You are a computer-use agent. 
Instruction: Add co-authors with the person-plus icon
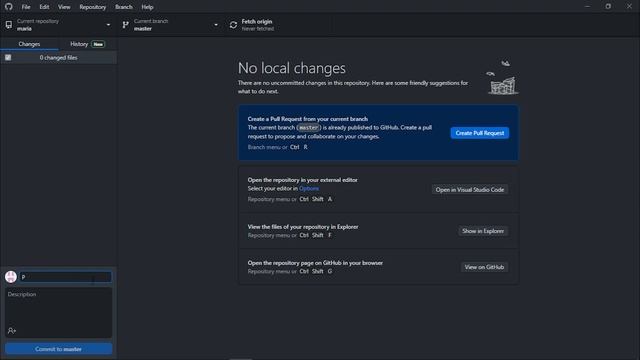click(x=12, y=331)
